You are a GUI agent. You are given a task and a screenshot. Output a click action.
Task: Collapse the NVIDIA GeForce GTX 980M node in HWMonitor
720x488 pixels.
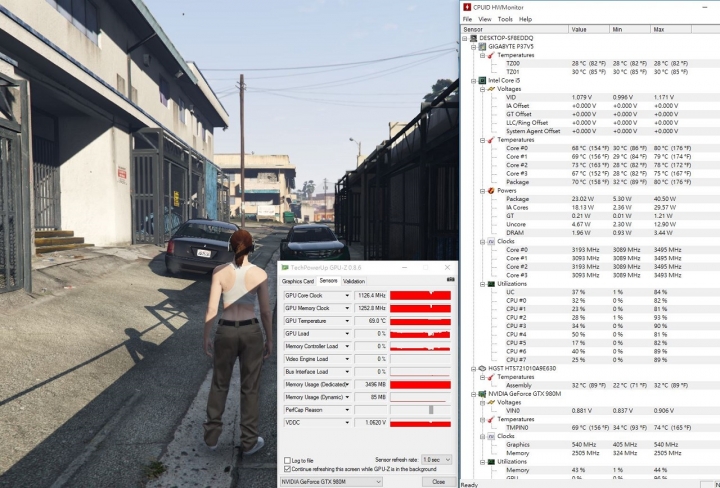coord(473,394)
